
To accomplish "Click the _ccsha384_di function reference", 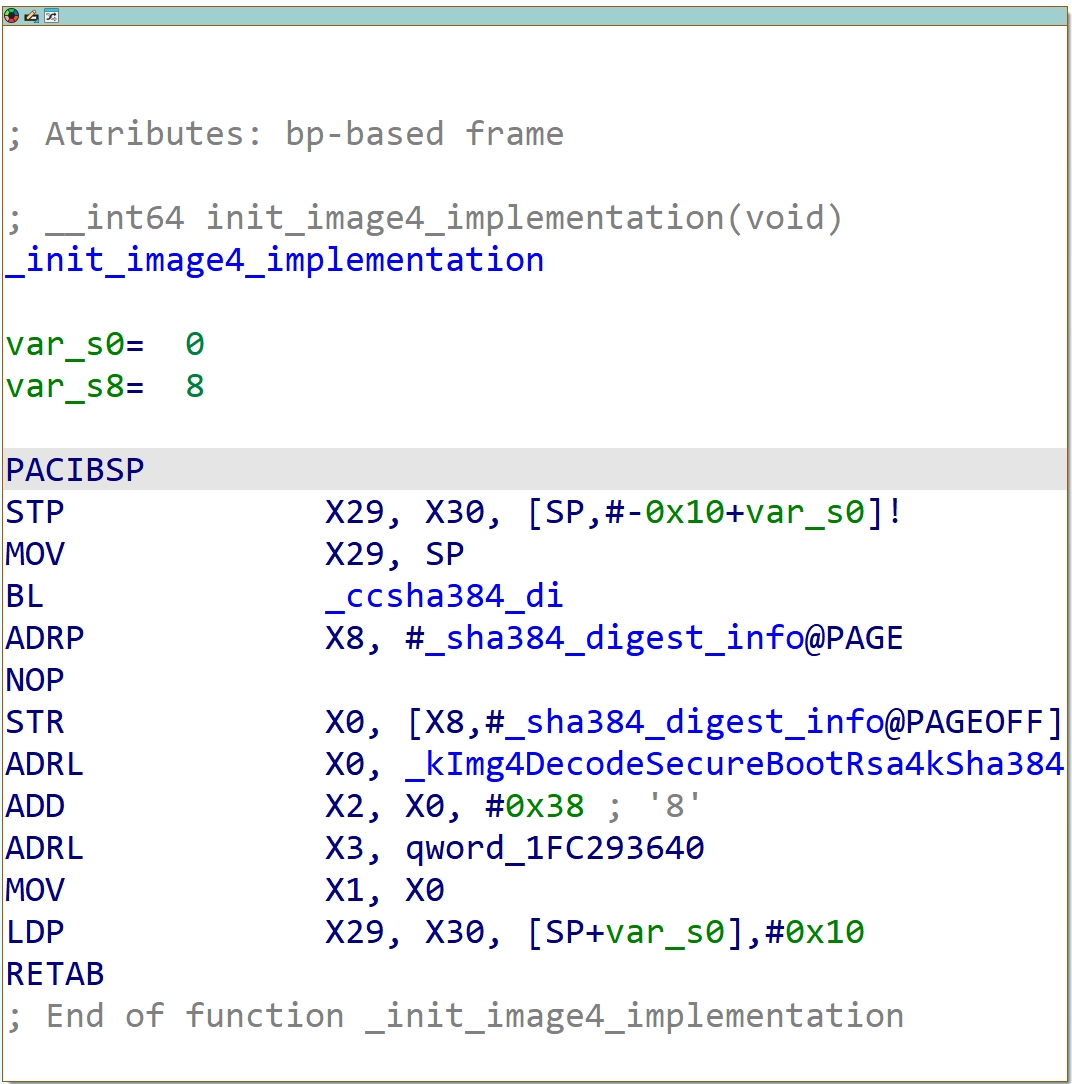I will click(444, 596).
